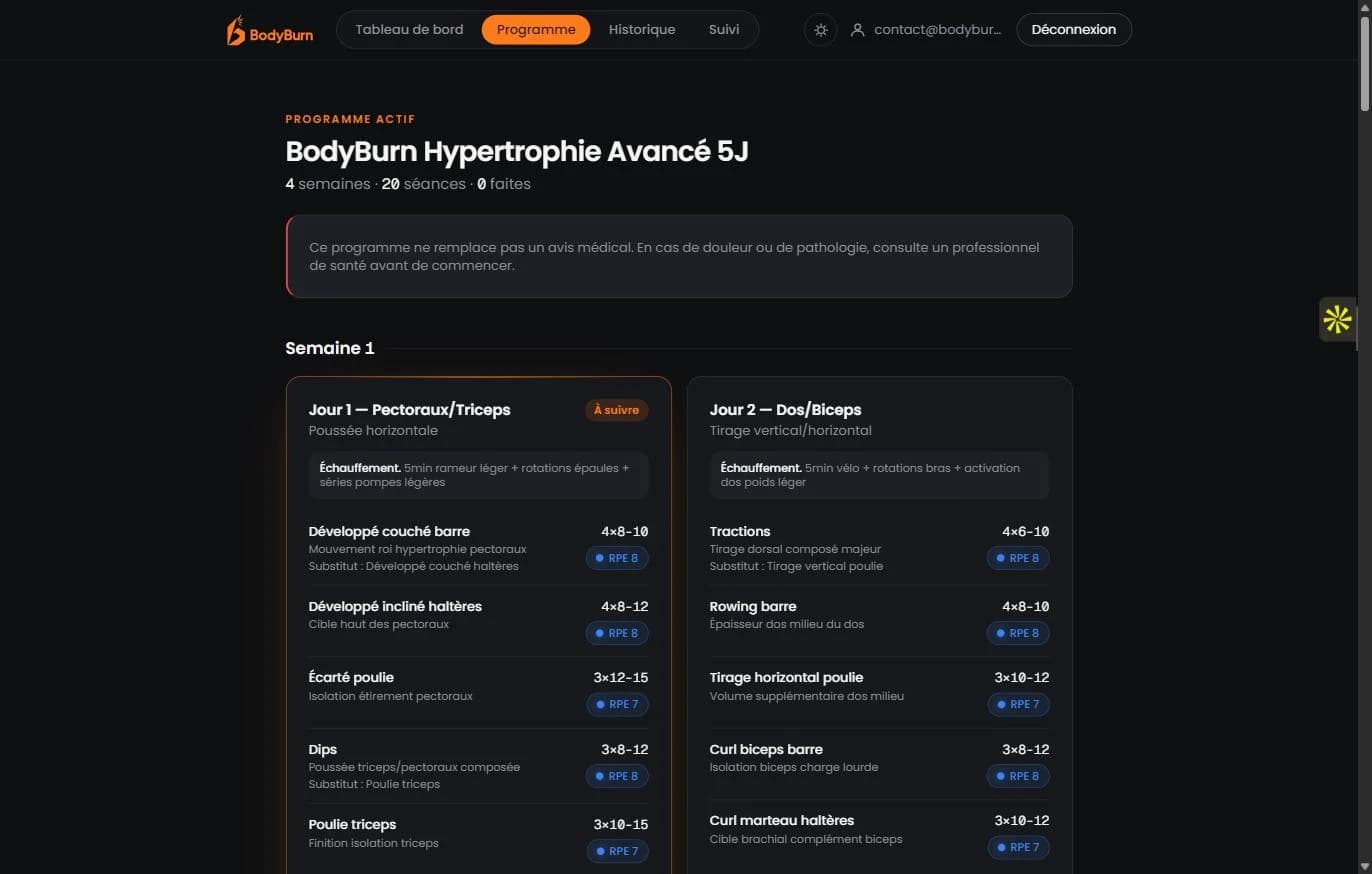Viewport: 1372px width, 874px height.
Task: Click the 4×6-10 sets for Tractions
Action: (x=1026, y=531)
